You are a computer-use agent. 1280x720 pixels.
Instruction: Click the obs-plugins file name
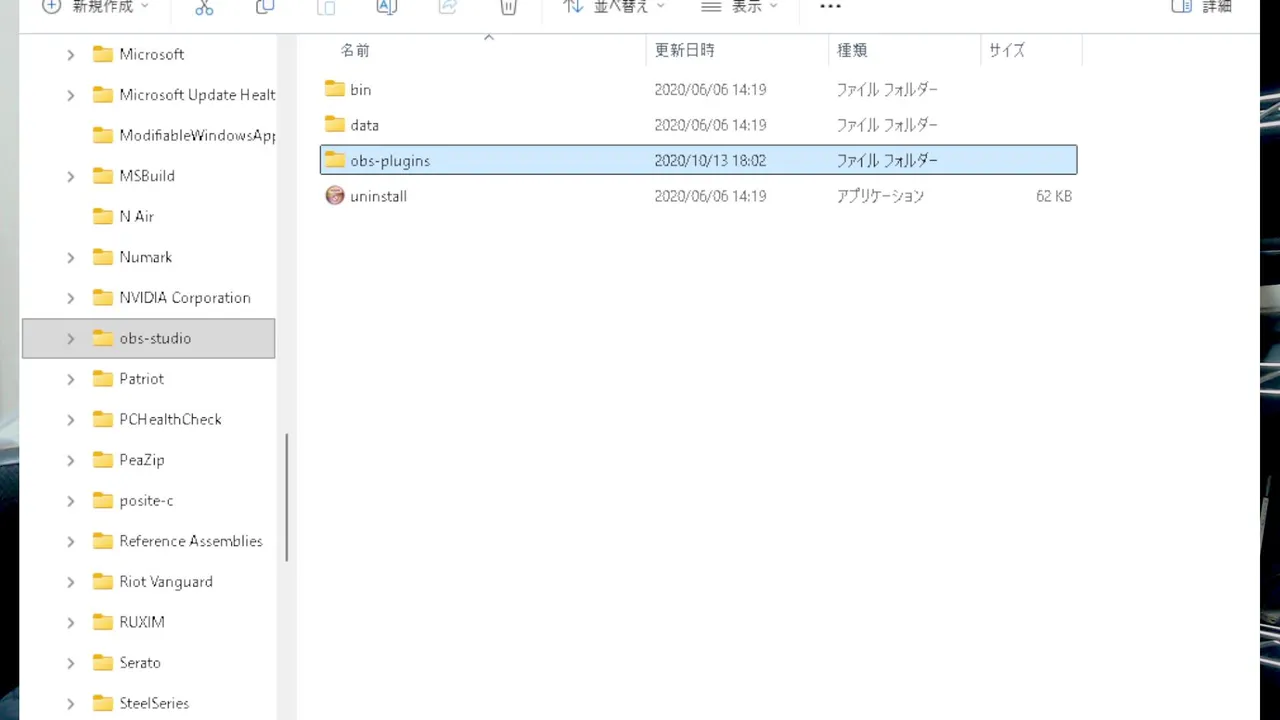pyautogui.click(x=390, y=161)
